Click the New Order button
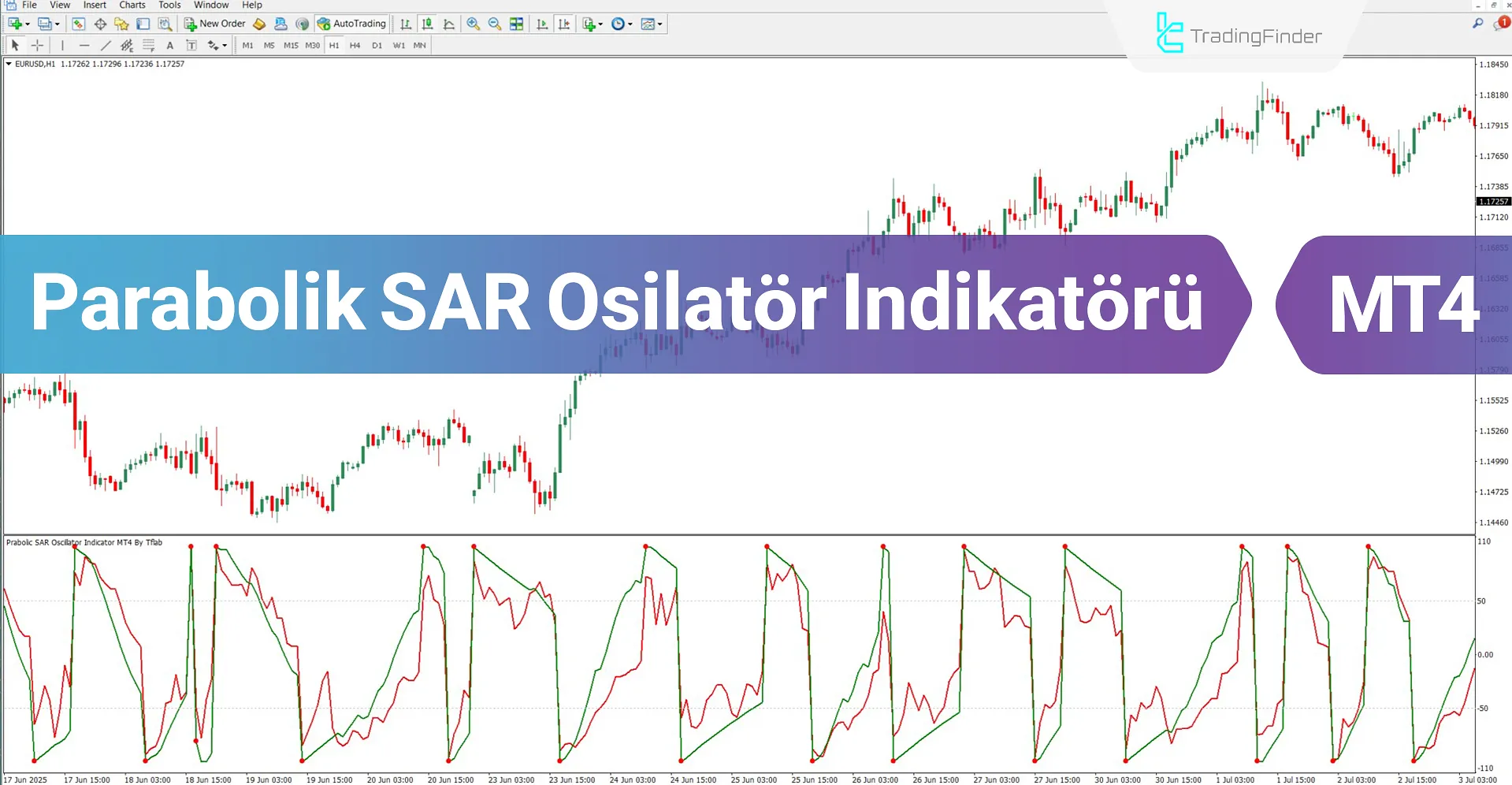Screen dimensions: 1512x785 tap(214, 24)
